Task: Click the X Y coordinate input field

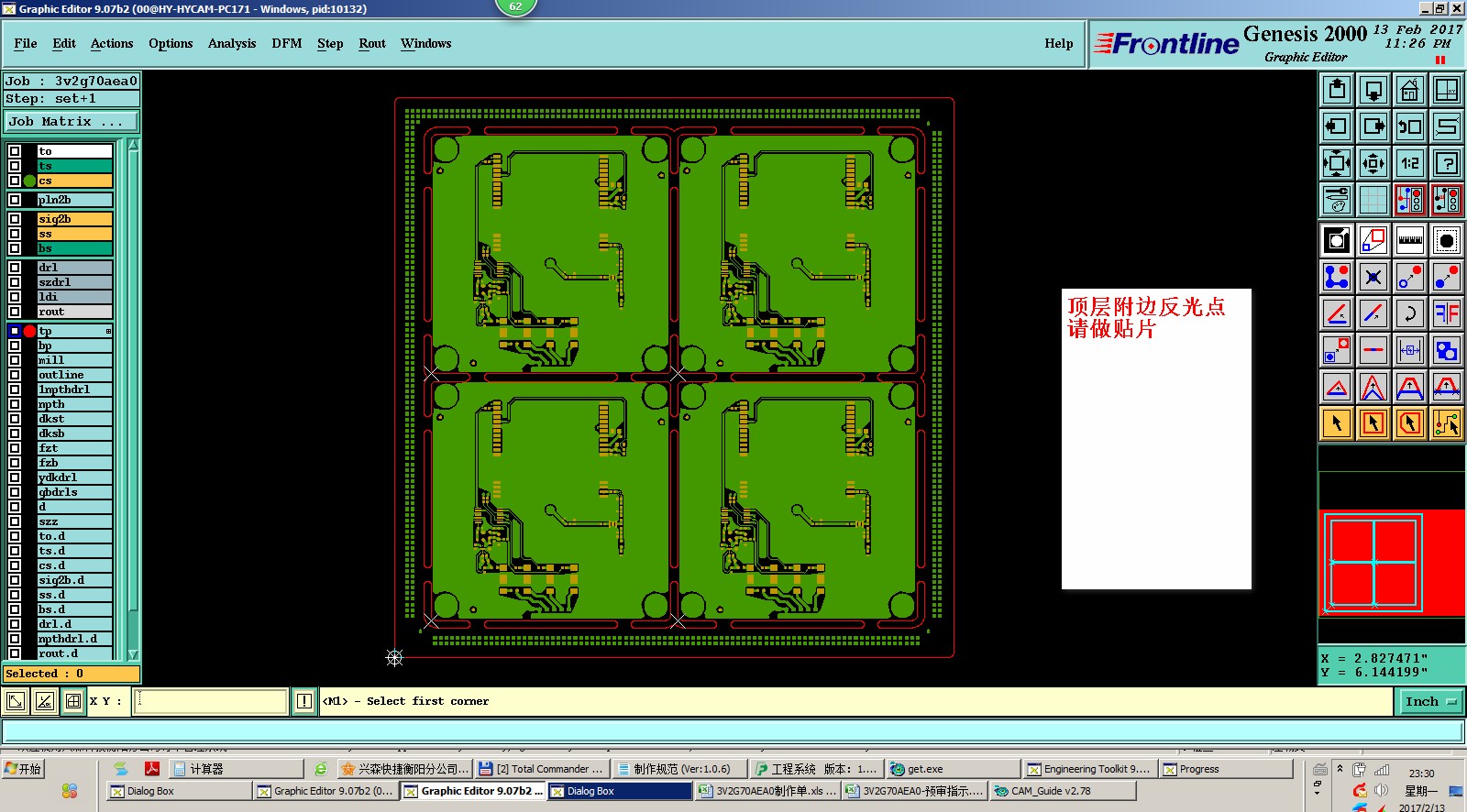Action: tap(211, 701)
